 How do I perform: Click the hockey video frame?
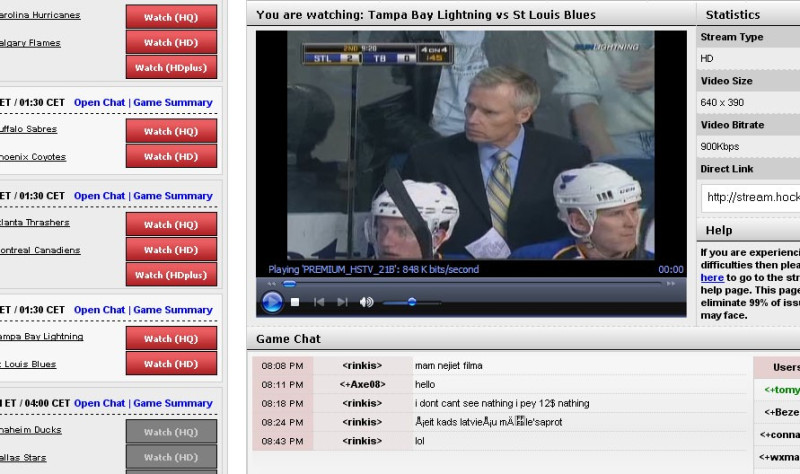coord(470,145)
